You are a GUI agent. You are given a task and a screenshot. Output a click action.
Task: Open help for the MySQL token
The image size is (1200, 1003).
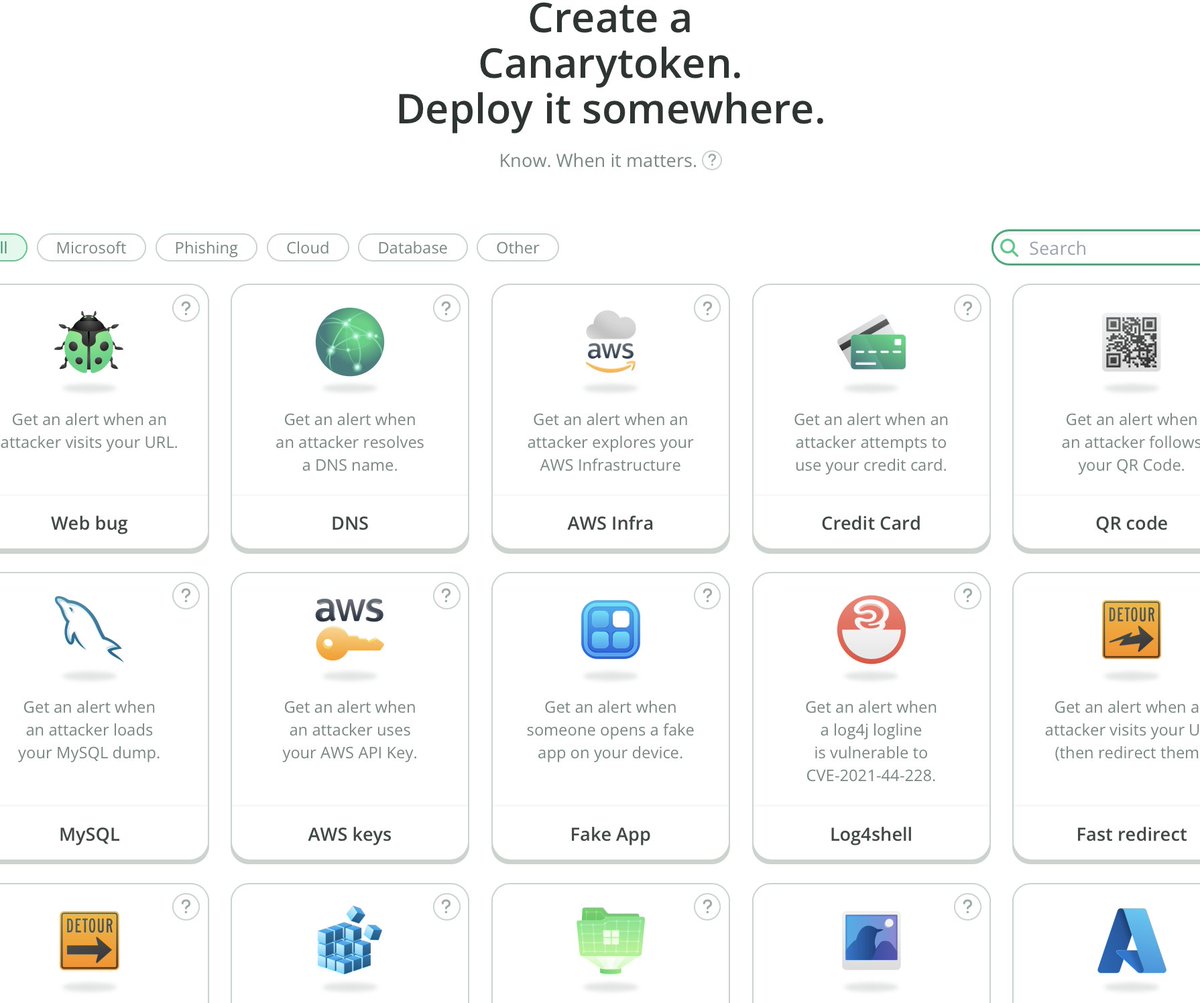tap(185, 597)
